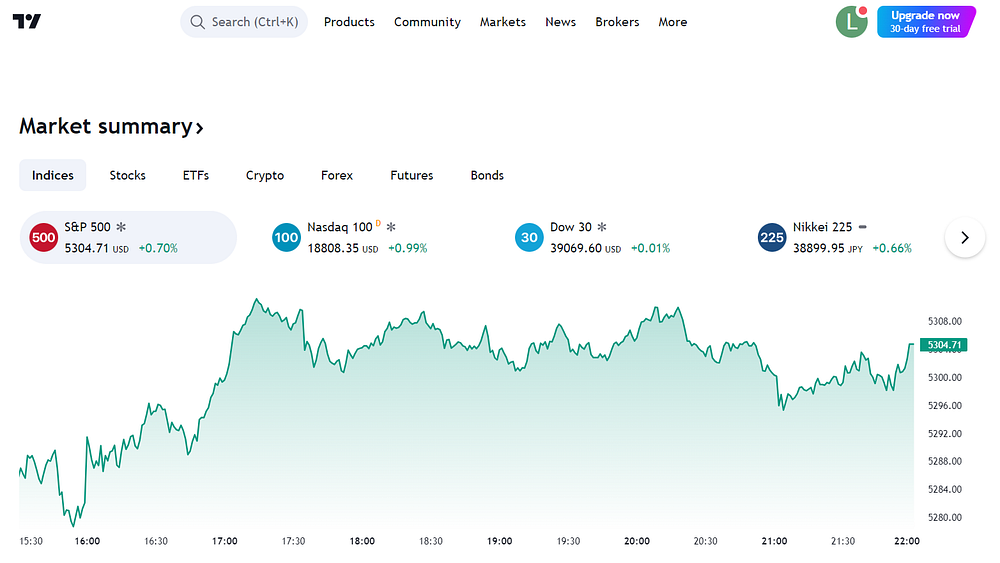Screen dimensions: 1000x563
Task: Open the Products menu
Action: 349,22
